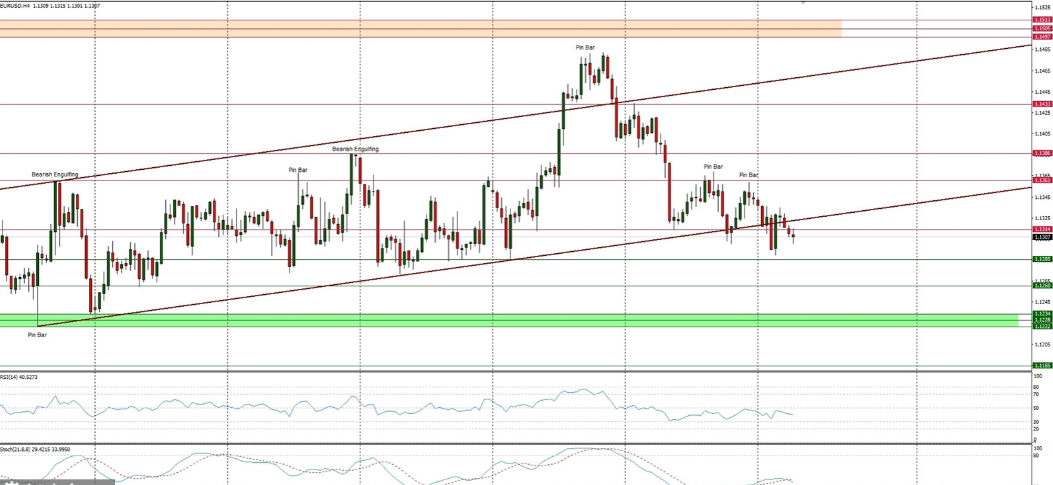Click the black 1.1307 current price tag

coord(1041,237)
